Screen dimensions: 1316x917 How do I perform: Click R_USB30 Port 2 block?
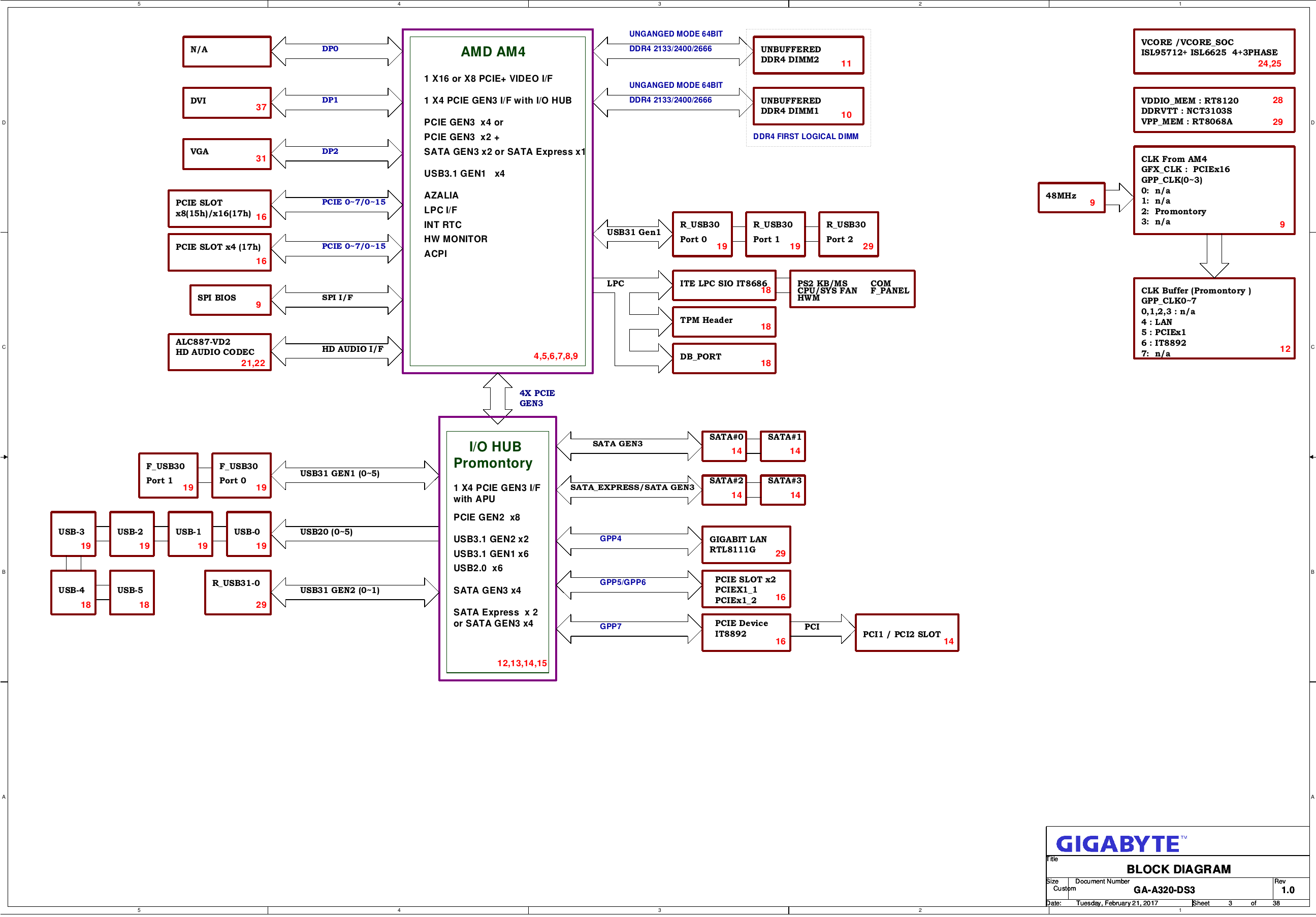click(848, 234)
